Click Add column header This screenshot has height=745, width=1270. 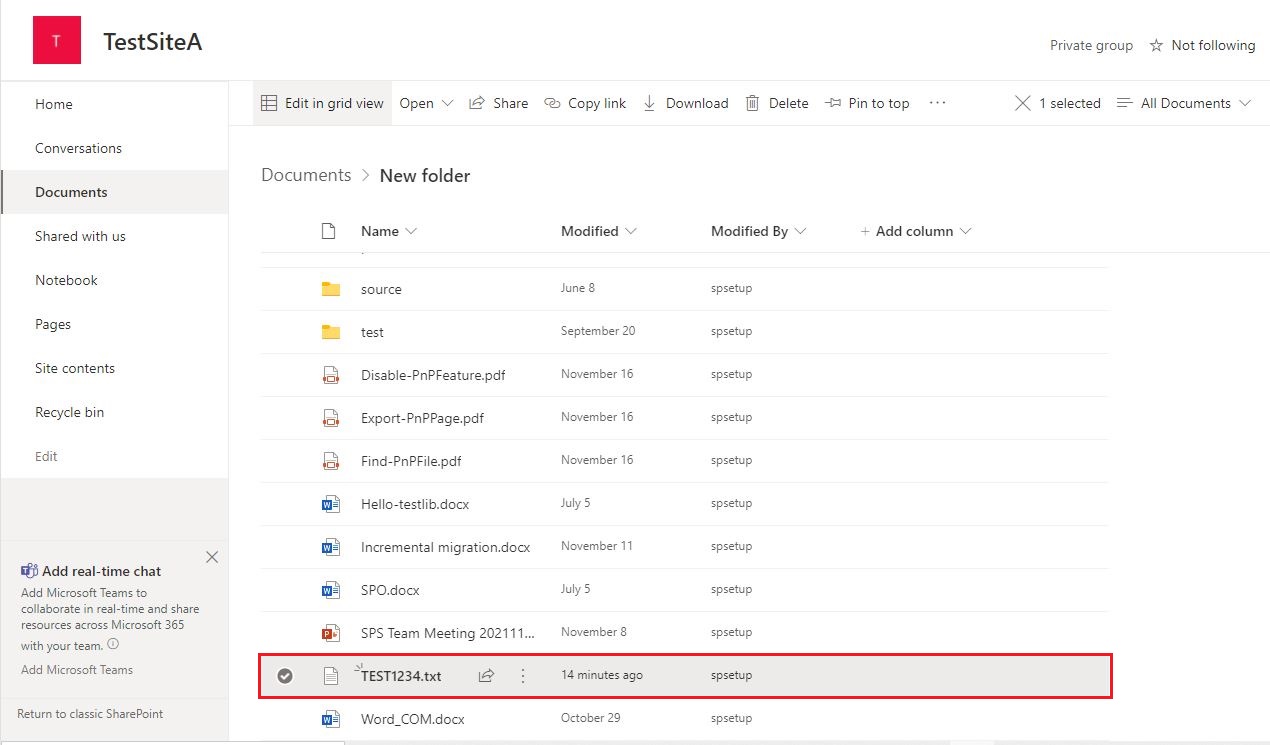(916, 231)
